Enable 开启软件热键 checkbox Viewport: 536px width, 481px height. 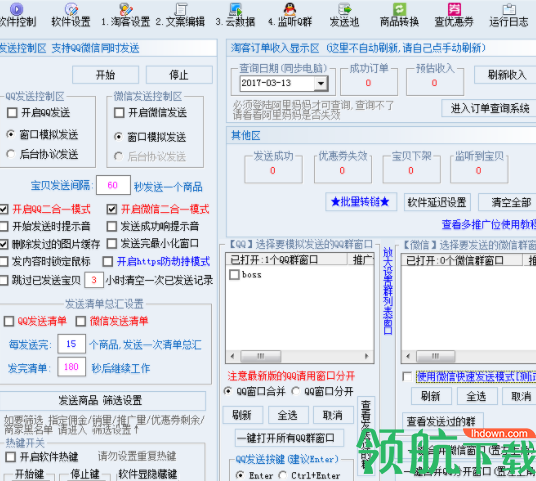(11, 457)
